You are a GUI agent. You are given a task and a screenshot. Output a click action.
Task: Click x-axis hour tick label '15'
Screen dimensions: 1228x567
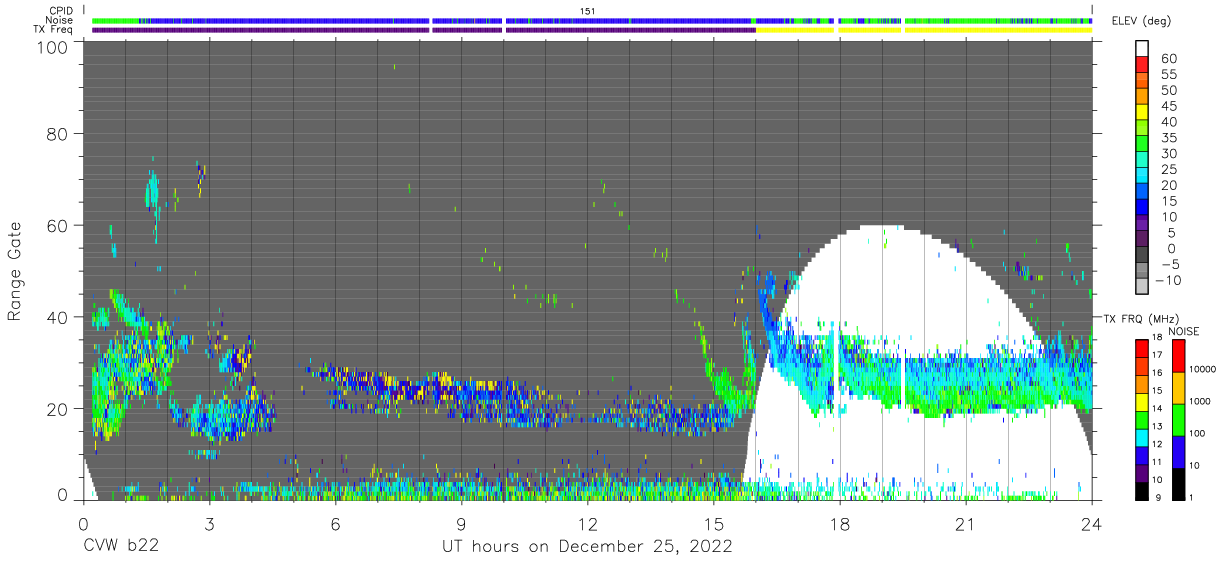714,523
